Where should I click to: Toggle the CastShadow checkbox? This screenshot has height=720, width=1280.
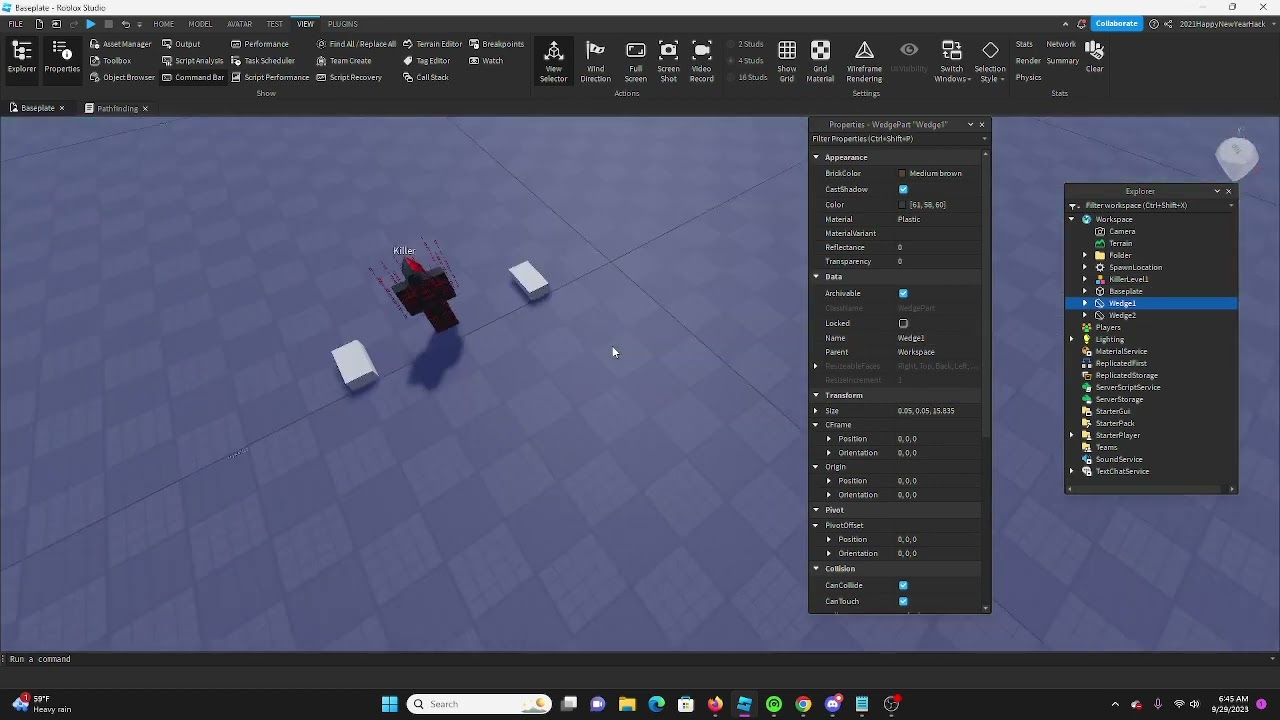point(903,189)
